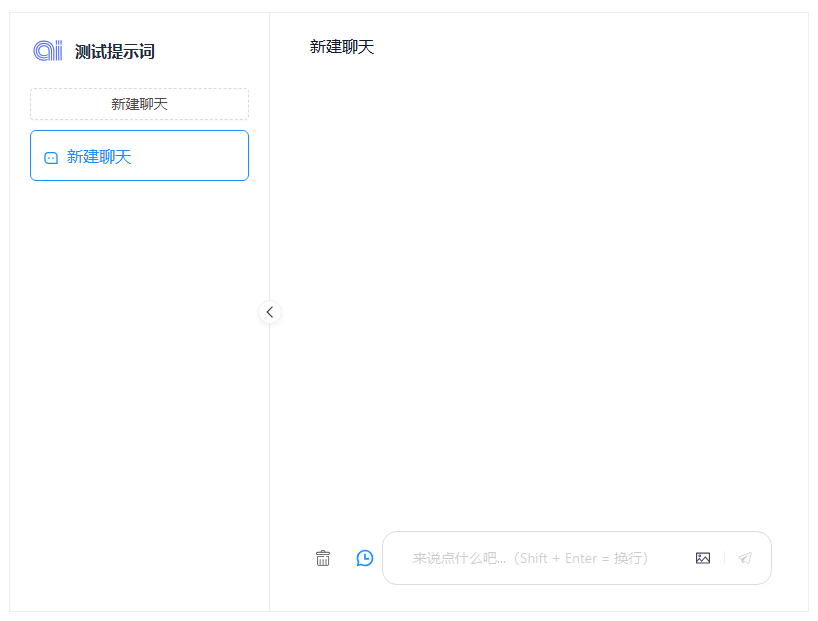
Task: Click the 测试提示词 app title
Action: [115, 52]
